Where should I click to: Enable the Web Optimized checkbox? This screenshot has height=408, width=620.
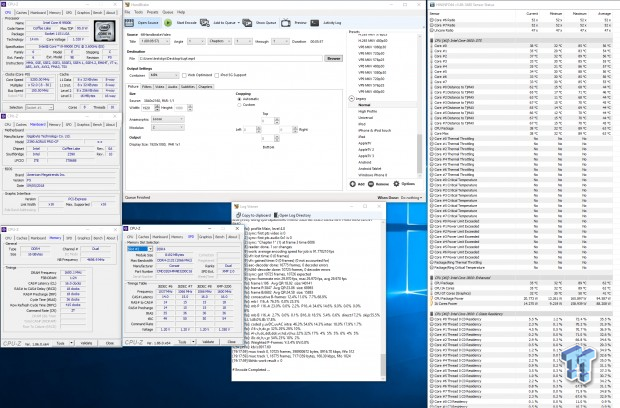[184, 75]
